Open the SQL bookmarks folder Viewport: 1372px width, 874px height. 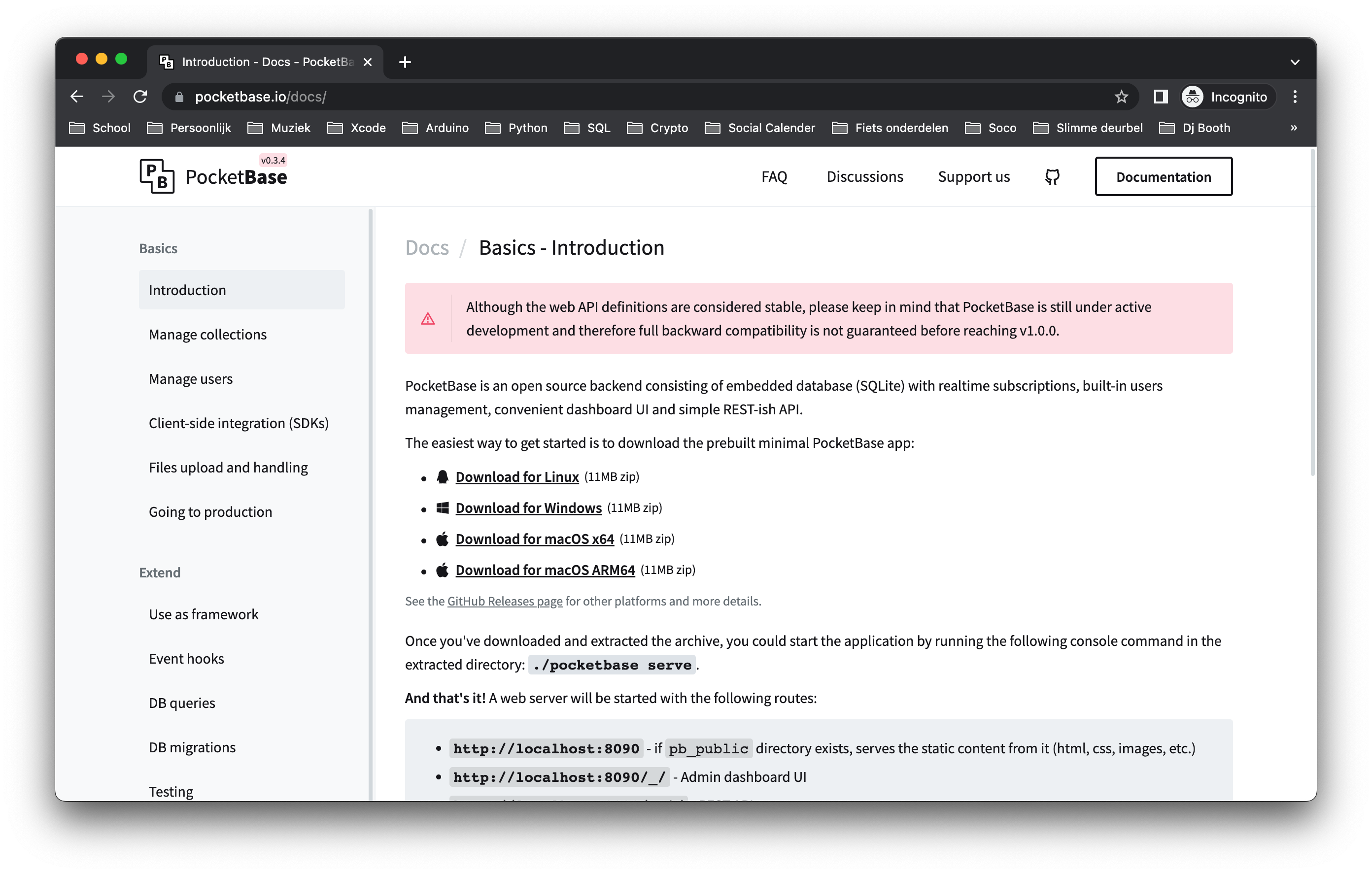(587, 128)
